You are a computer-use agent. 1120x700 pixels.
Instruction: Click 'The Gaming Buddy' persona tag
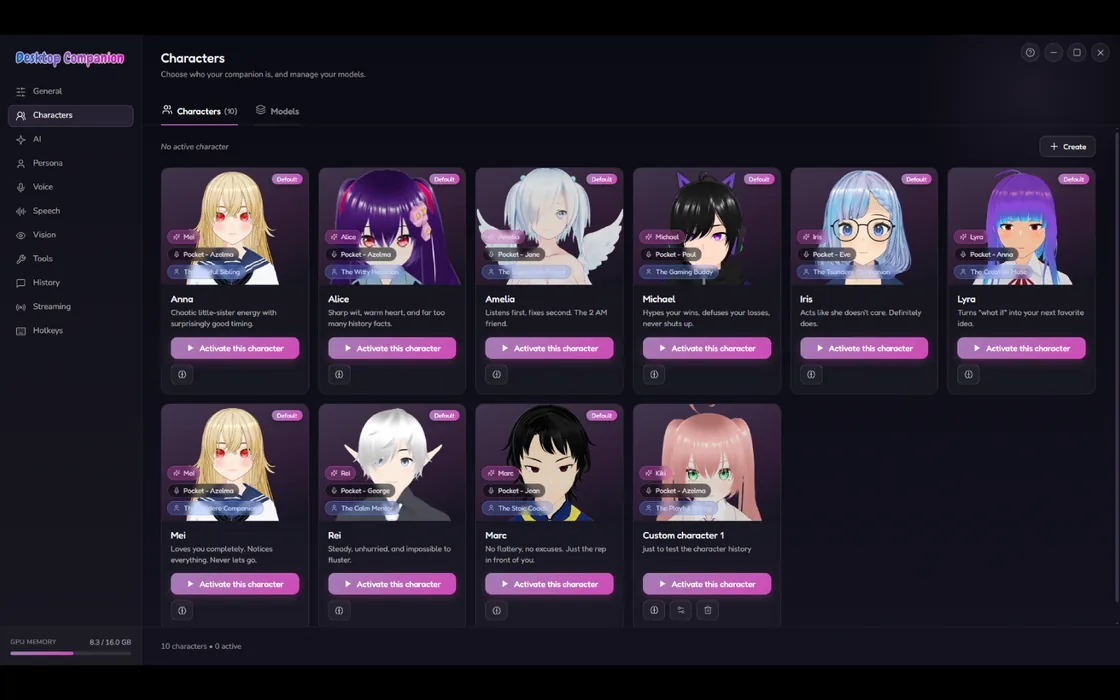pyautogui.click(x=679, y=272)
